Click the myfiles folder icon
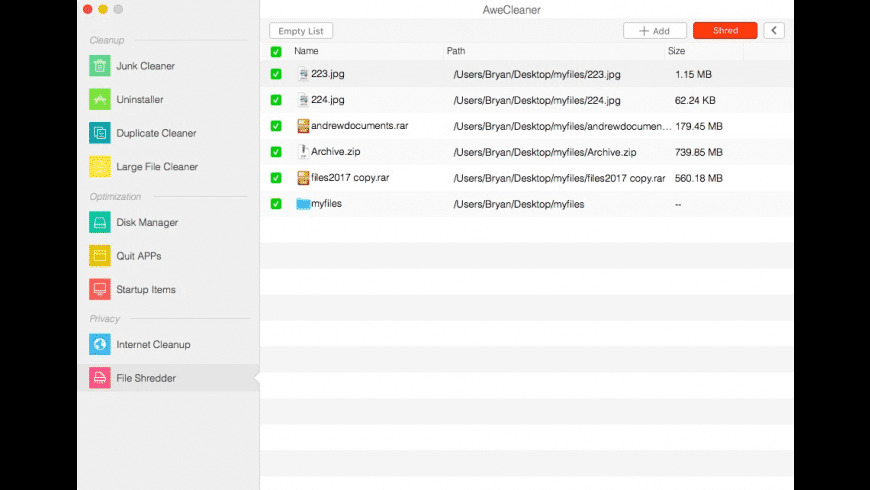The height and width of the screenshot is (490, 870). (x=303, y=204)
